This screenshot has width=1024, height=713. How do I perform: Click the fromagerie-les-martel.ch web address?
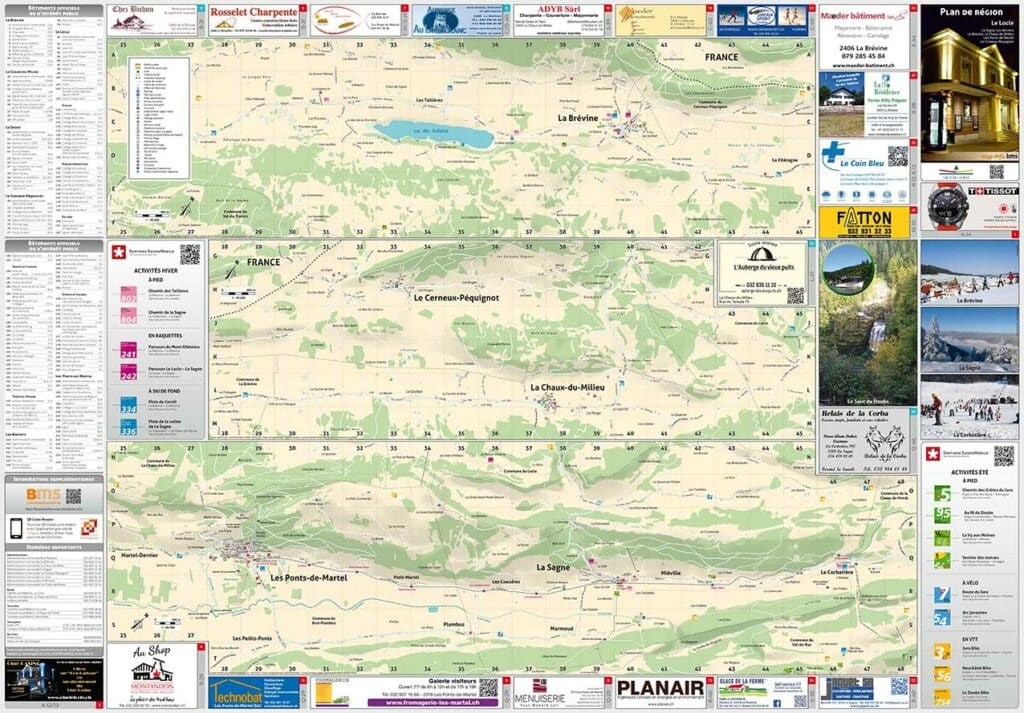coord(432,703)
